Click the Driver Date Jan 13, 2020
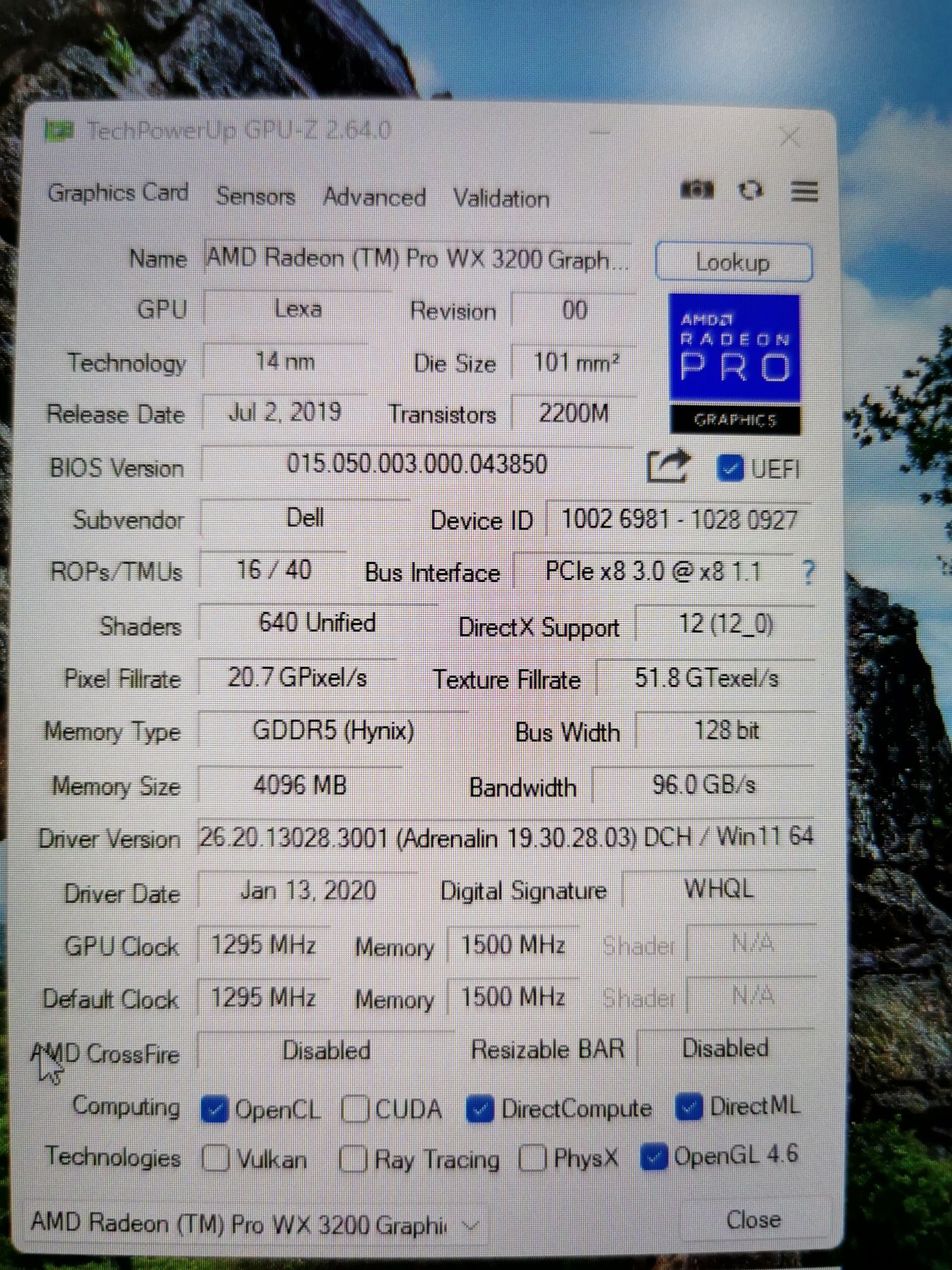Viewport: 952px width, 1270px height. (x=308, y=891)
